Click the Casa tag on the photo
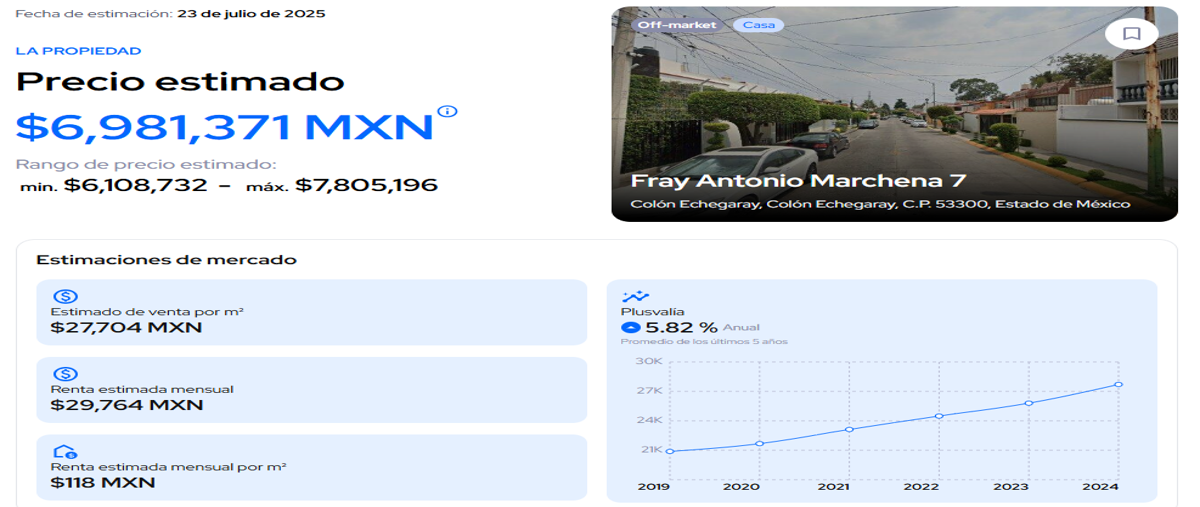Screen dimensions: 1200x507 tap(759, 25)
